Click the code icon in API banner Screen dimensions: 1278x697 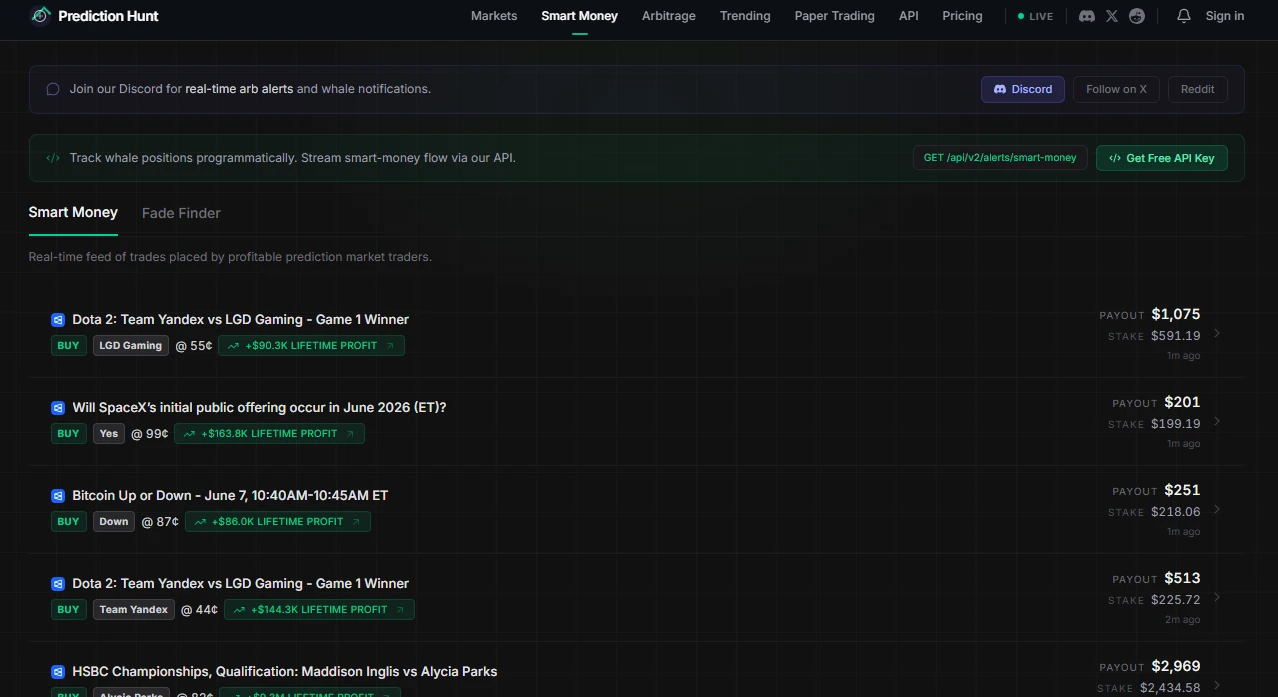(53, 158)
